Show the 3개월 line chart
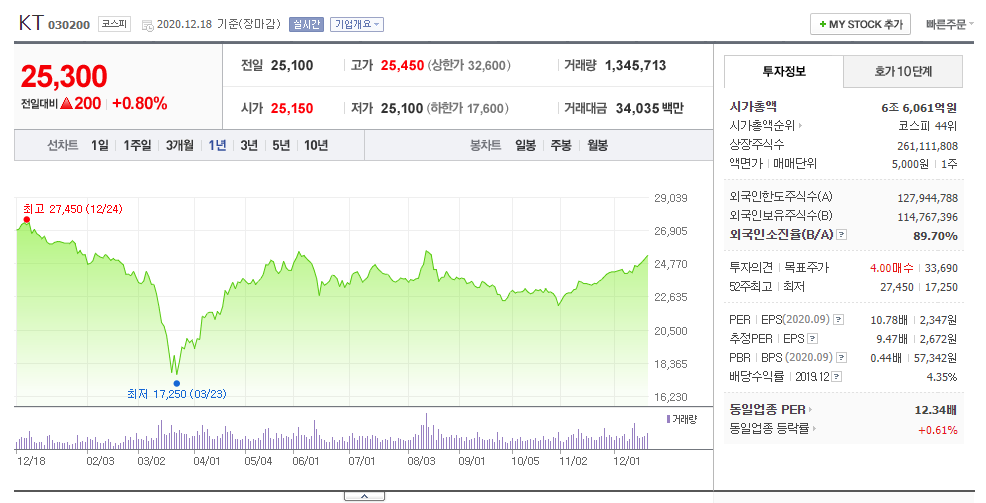 point(180,145)
